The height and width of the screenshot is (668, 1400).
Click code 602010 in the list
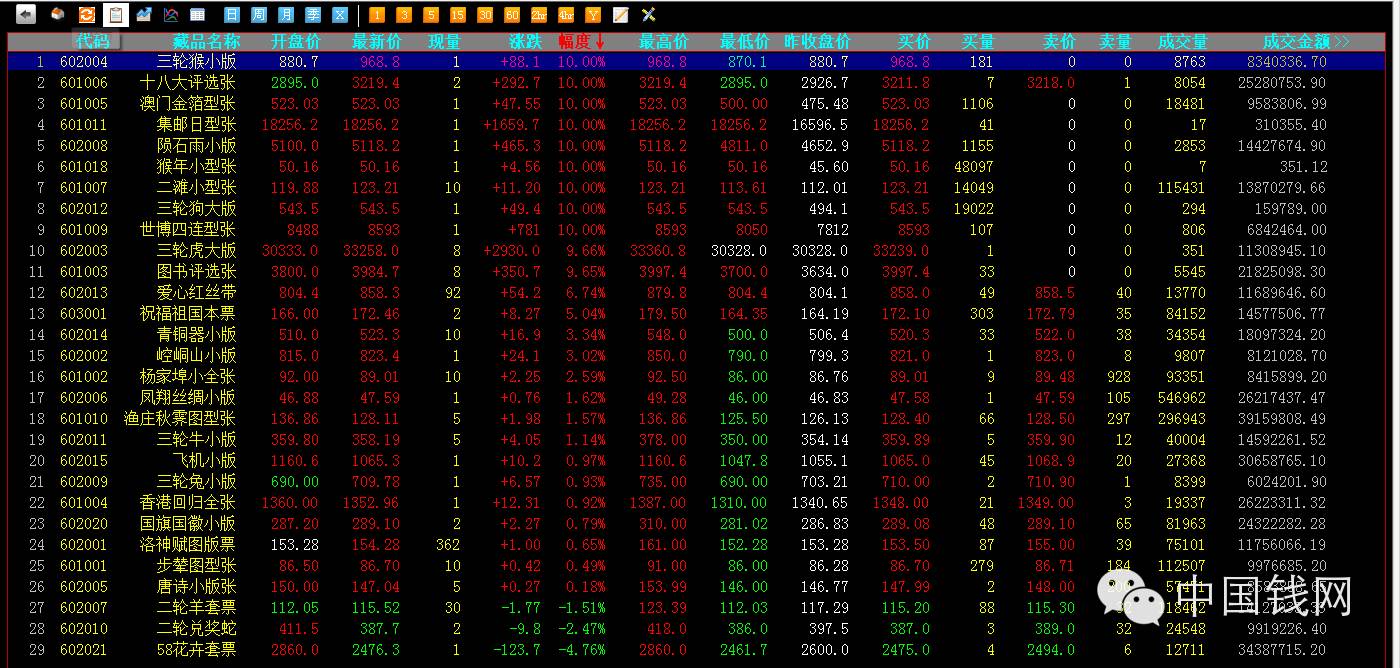[84, 628]
